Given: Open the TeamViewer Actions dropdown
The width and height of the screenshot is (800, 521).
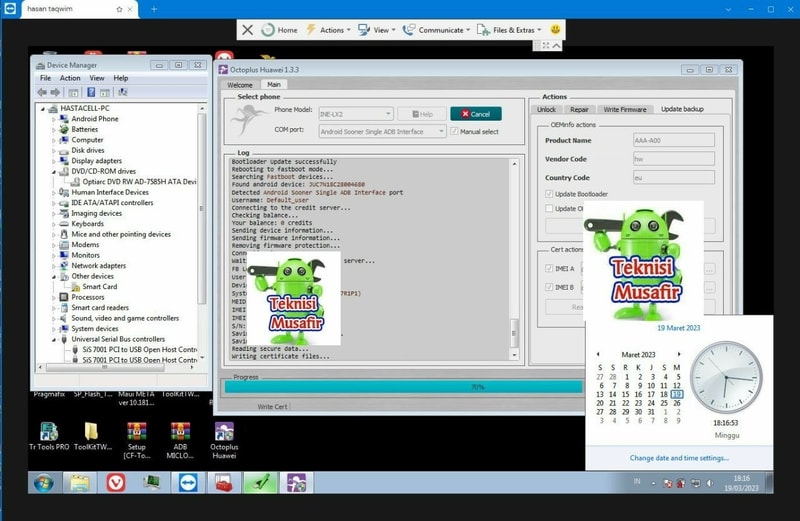Looking at the screenshot, I should (x=329, y=30).
